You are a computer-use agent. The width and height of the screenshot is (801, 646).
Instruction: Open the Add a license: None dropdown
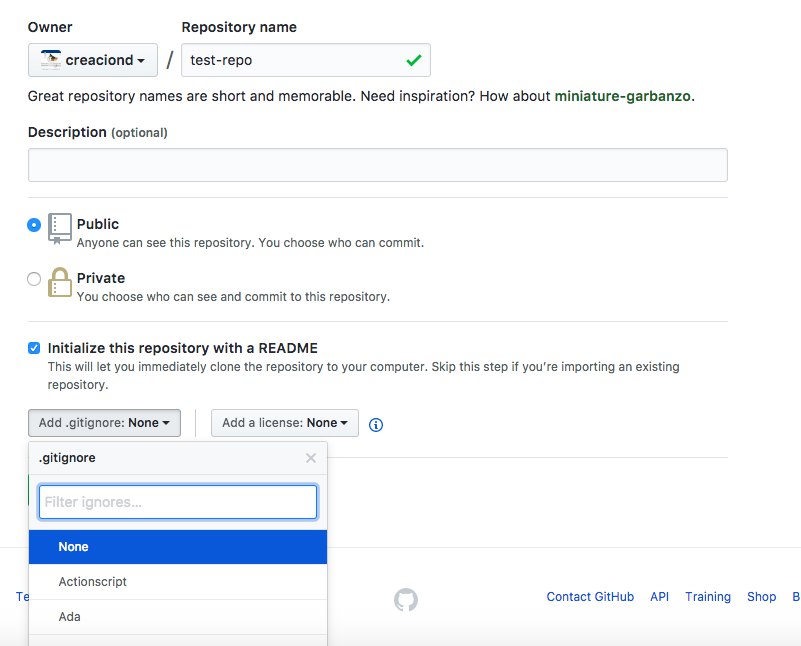[x=285, y=423]
